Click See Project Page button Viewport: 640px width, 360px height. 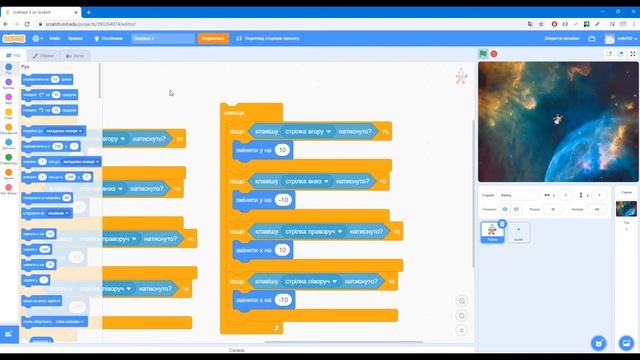pos(268,38)
